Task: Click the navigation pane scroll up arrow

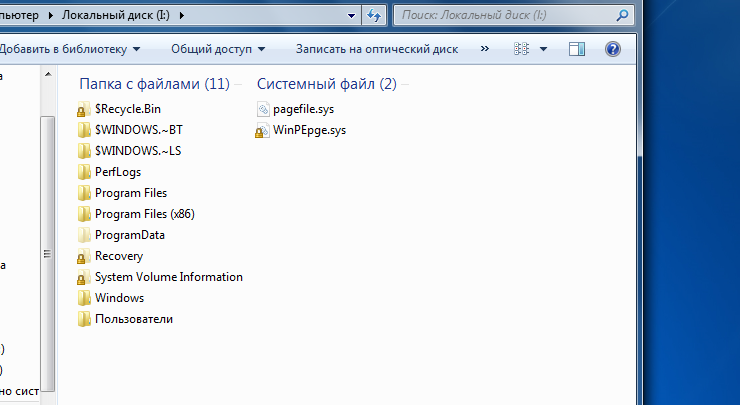Action: tap(48, 75)
